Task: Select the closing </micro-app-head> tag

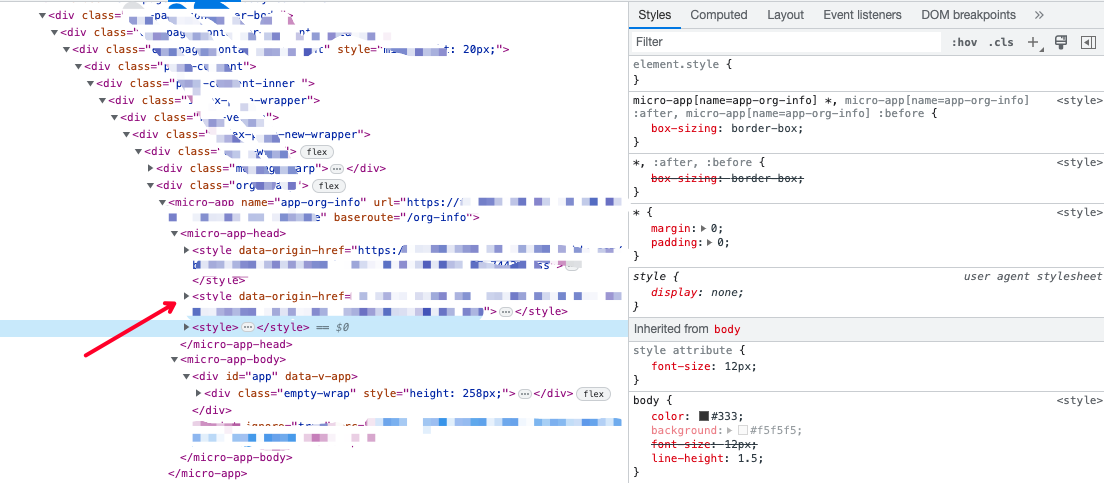Action: click(x=236, y=345)
